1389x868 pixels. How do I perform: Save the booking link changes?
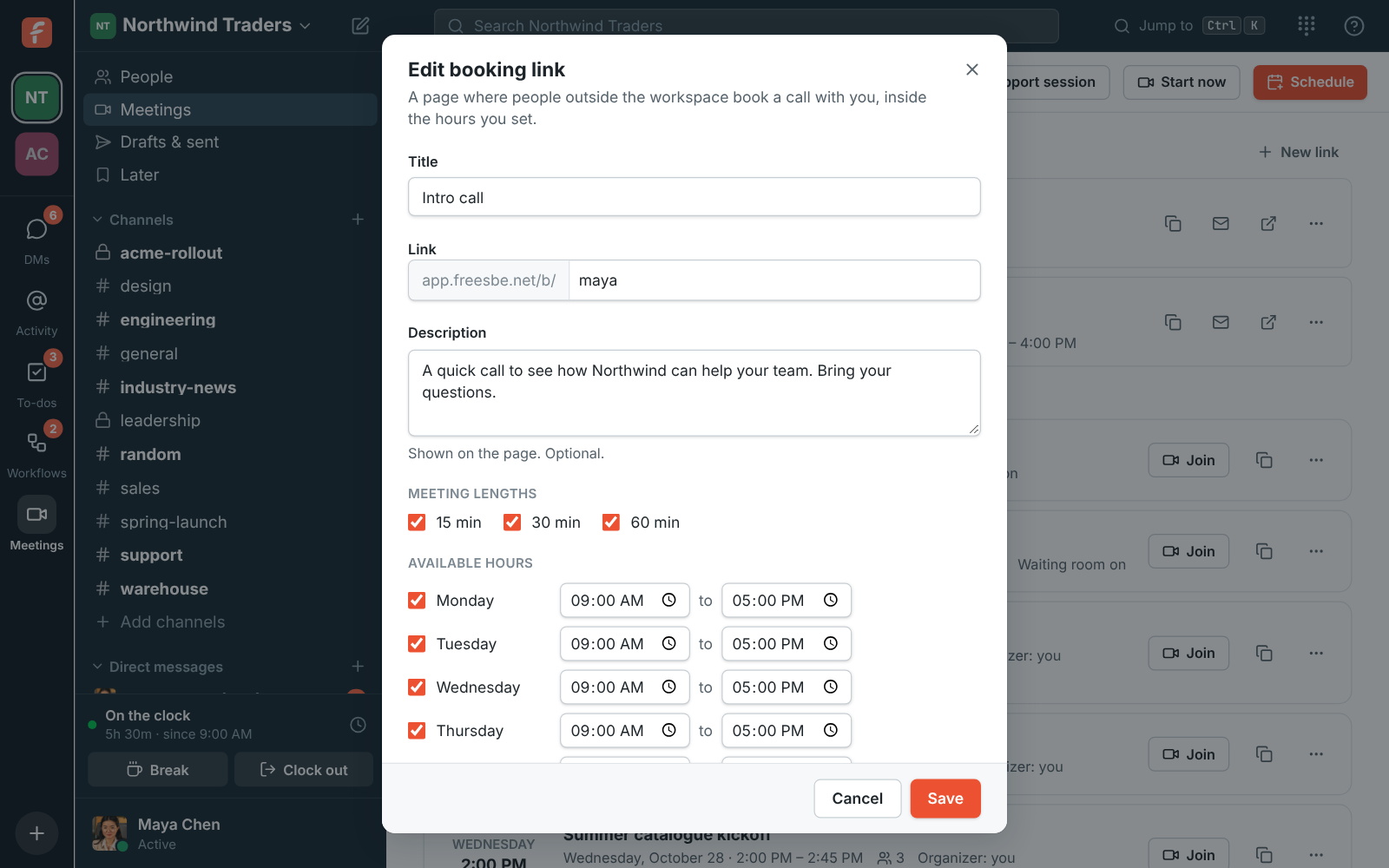coord(945,799)
